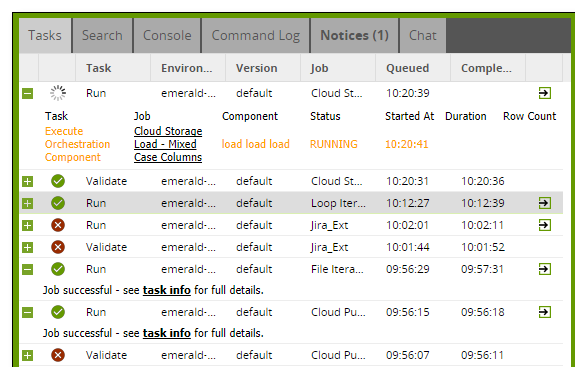The width and height of the screenshot is (575, 367).
Task: Click queued time 09:56:07
Action: click(x=407, y=355)
